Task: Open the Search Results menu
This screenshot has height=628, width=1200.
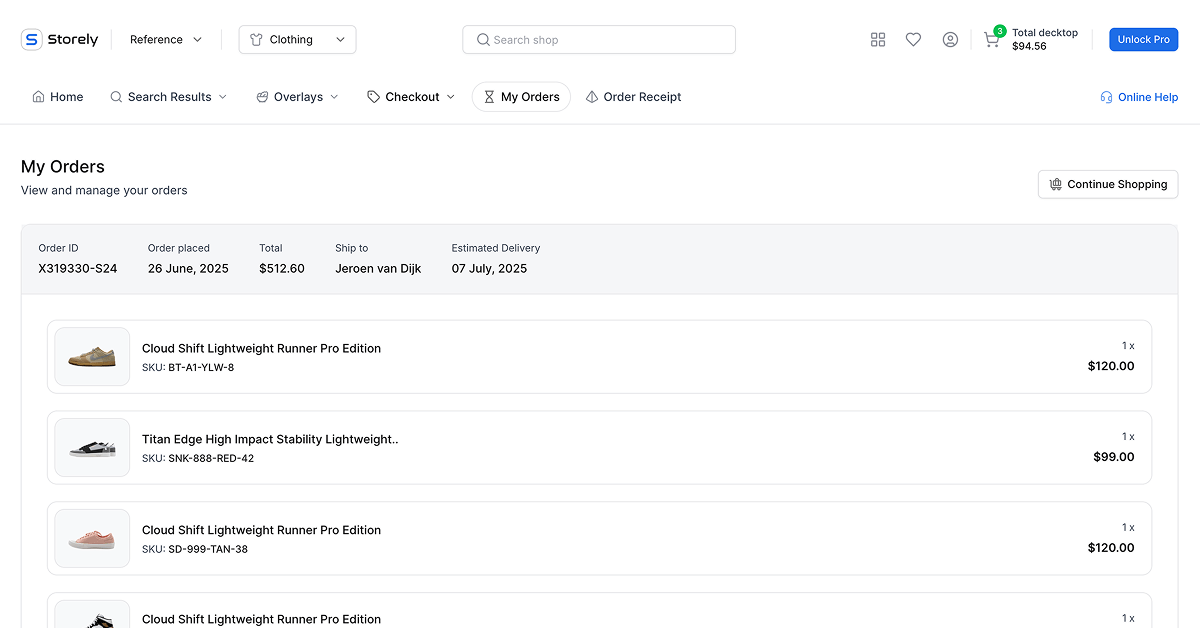Action: tap(169, 97)
